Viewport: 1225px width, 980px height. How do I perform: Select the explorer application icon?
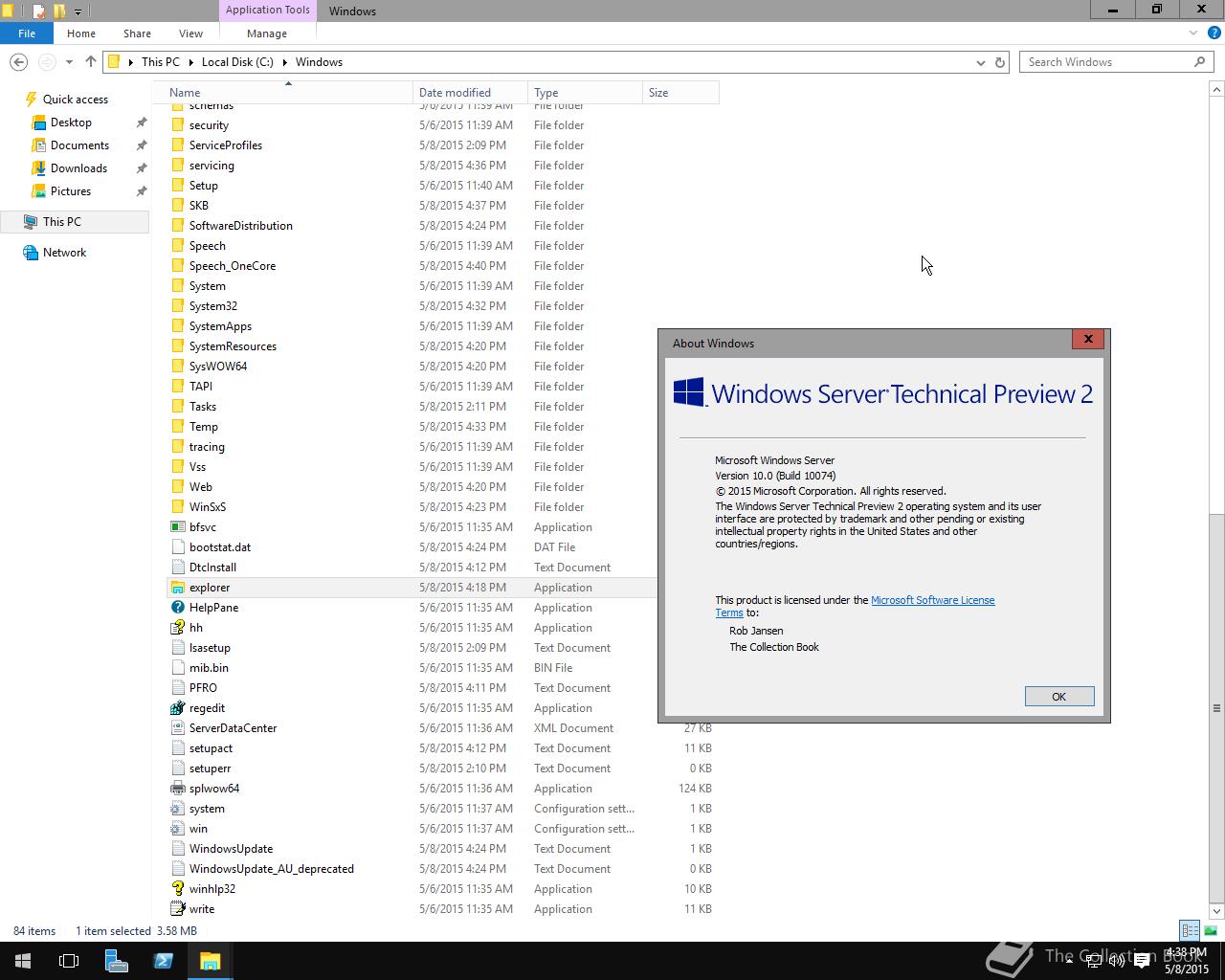click(x=177, y=588)
